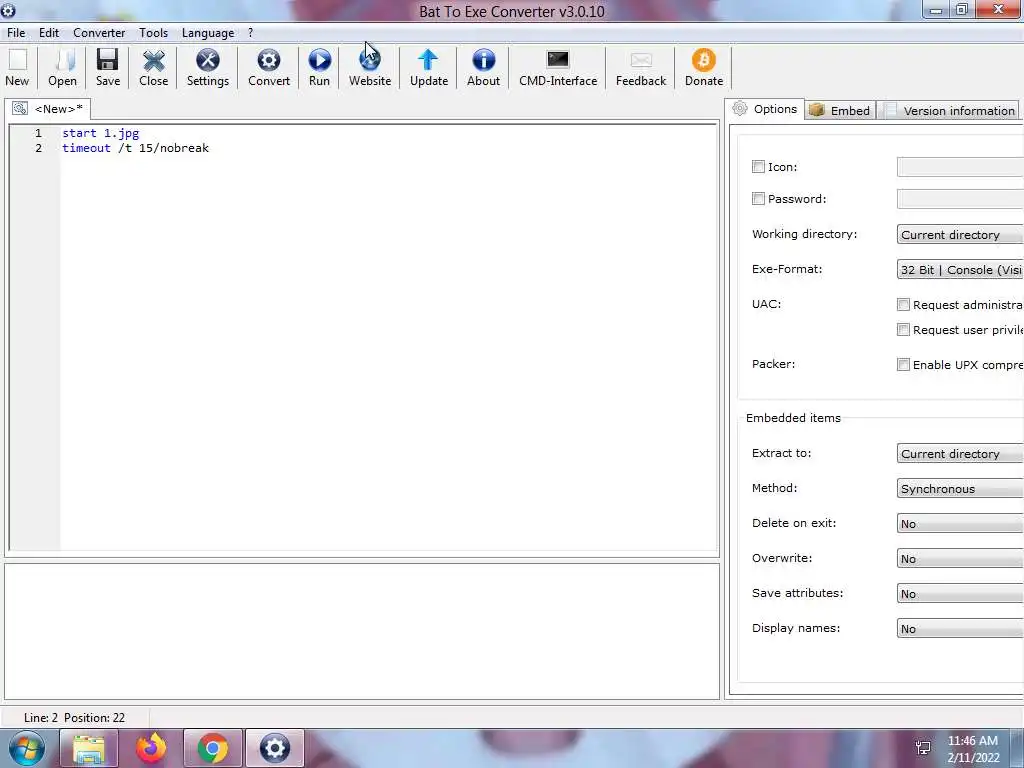
Task: Click the New file toolbar icon
Action: click(x=17, y=60)
